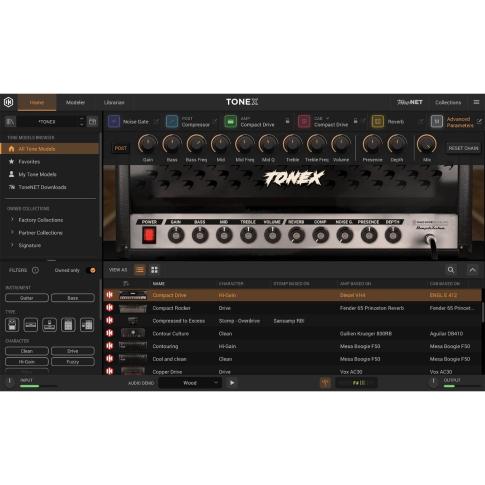This screenshot has width=485, height=485.
Task: Click the IK Multimedia logo icon
Action: tap(9, 102)
